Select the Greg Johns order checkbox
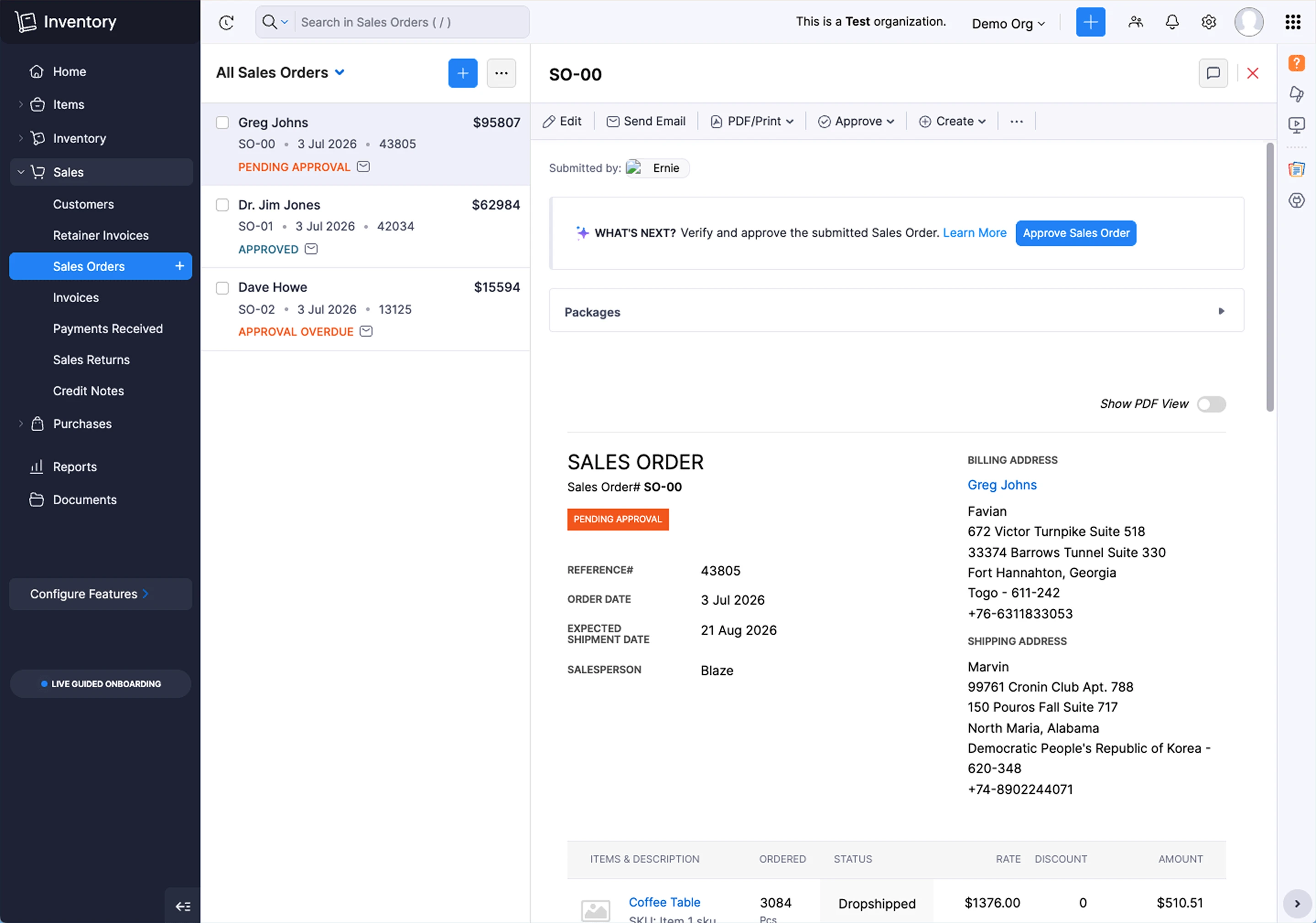The image size is (1316, 923). (222, 123)
